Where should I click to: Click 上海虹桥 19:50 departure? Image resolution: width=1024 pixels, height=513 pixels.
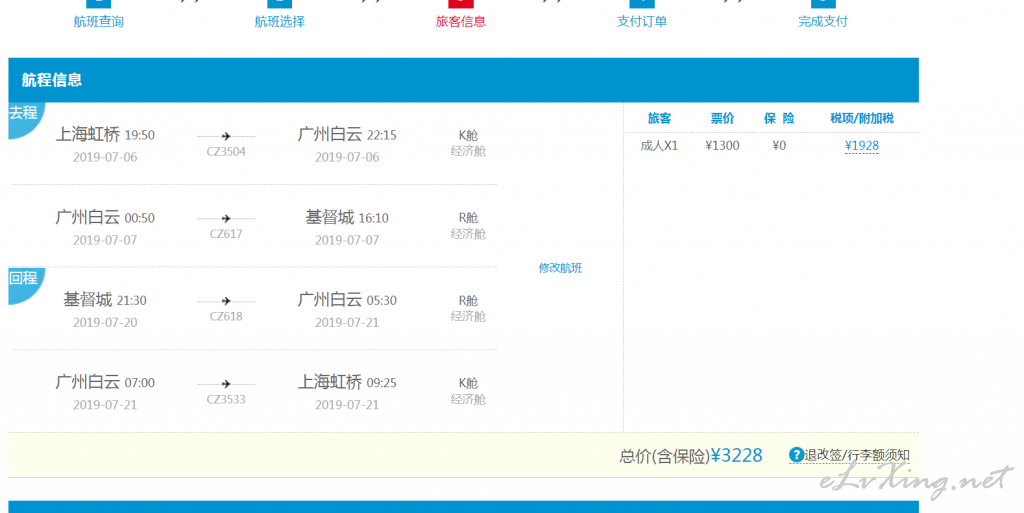pyautogui.click(x=105, y=134)
